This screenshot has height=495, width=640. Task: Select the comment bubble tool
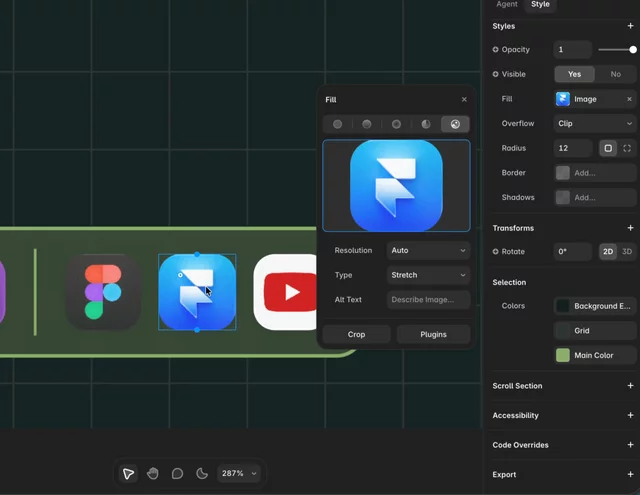point(177,473)
